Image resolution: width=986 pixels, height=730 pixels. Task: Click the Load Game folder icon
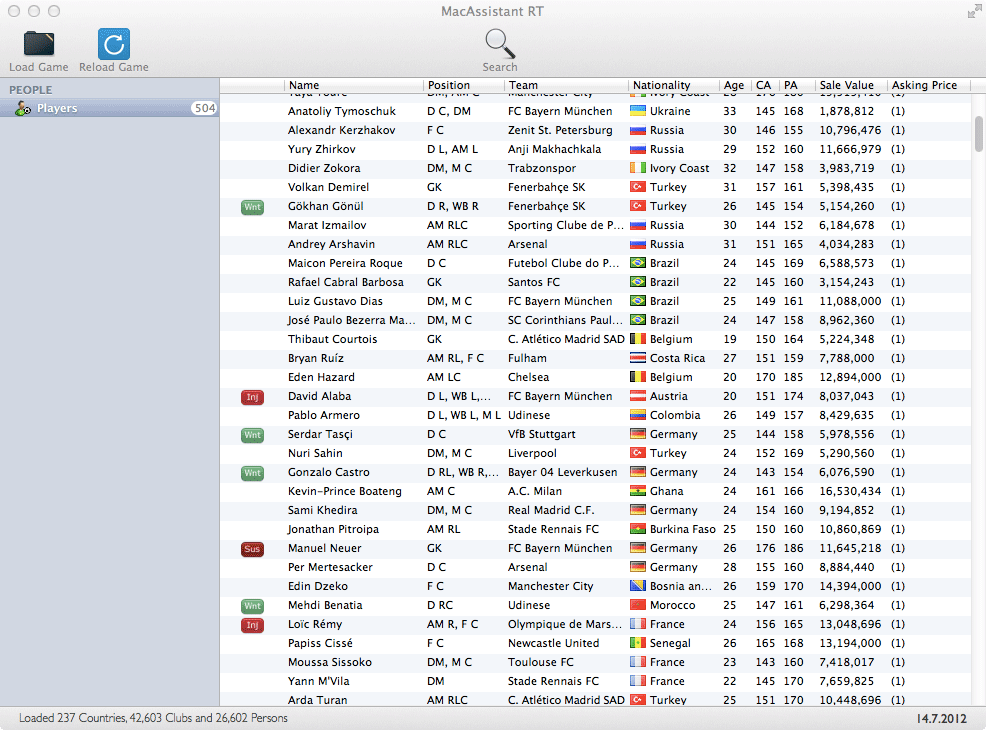(39, 44)
